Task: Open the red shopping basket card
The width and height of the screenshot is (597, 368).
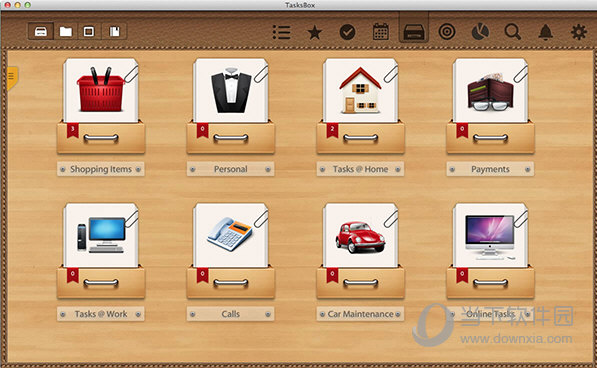Action: pos(101,91)
